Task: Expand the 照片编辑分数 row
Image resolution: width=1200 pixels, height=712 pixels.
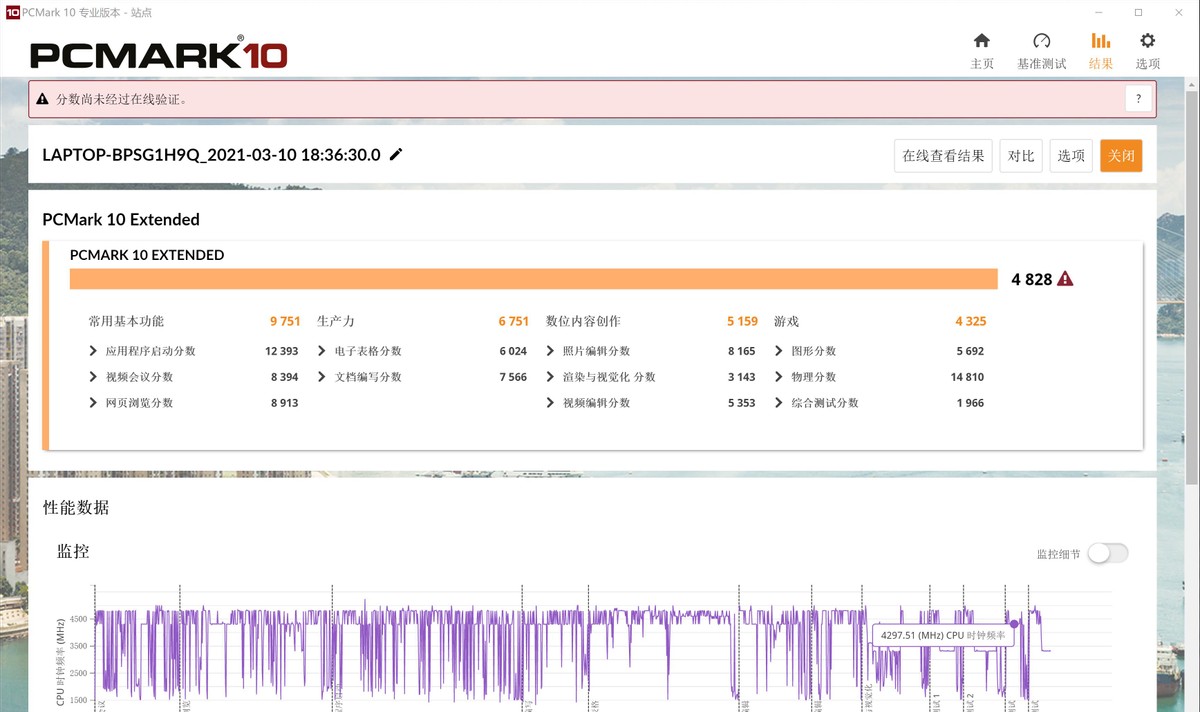Action: pyautogui.click(x=551, y=351)
